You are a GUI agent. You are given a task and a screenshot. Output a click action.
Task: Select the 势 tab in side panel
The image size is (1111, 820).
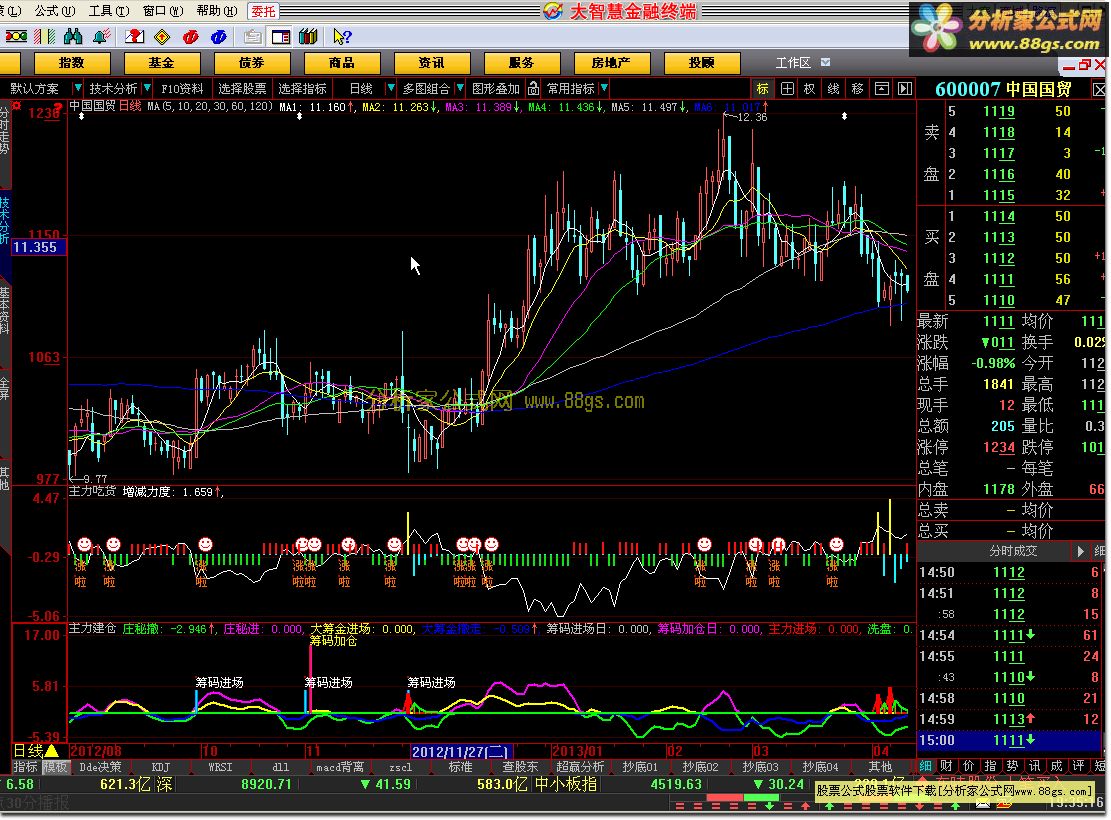[x=1013, y=766]
